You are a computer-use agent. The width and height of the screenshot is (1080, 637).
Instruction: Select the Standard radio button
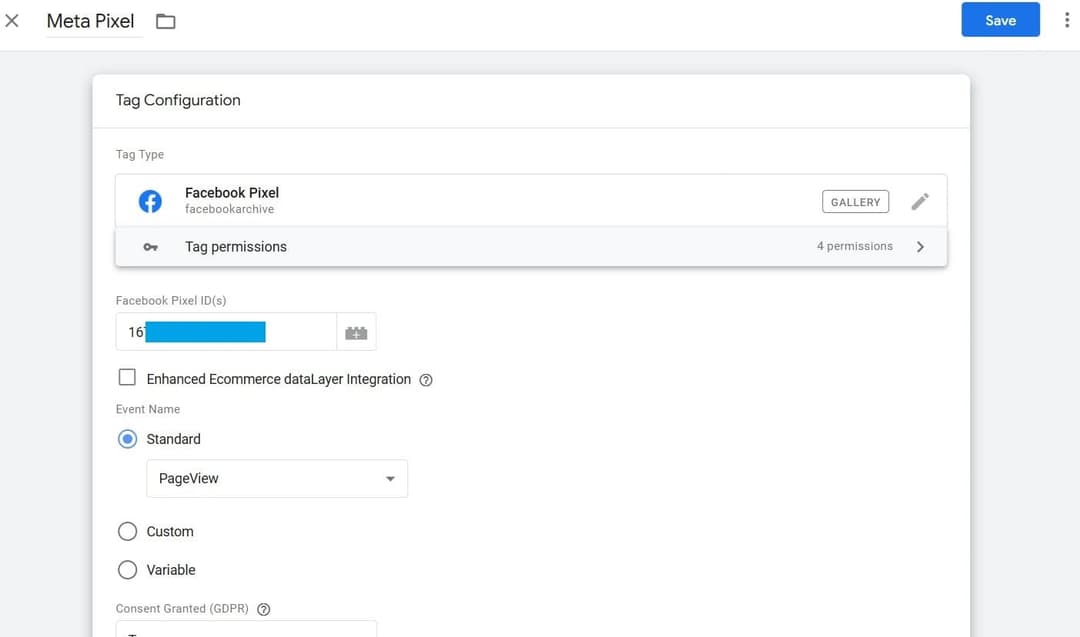[128, 438]
